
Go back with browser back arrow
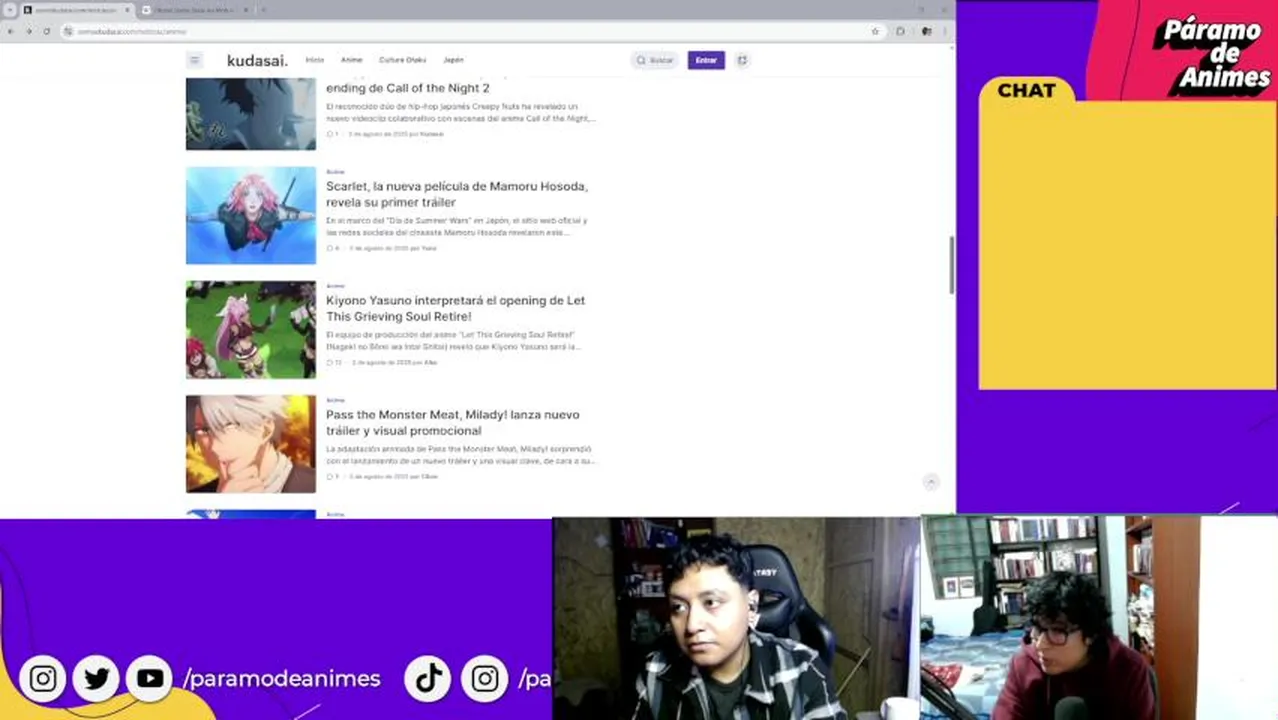coord(11,31)
